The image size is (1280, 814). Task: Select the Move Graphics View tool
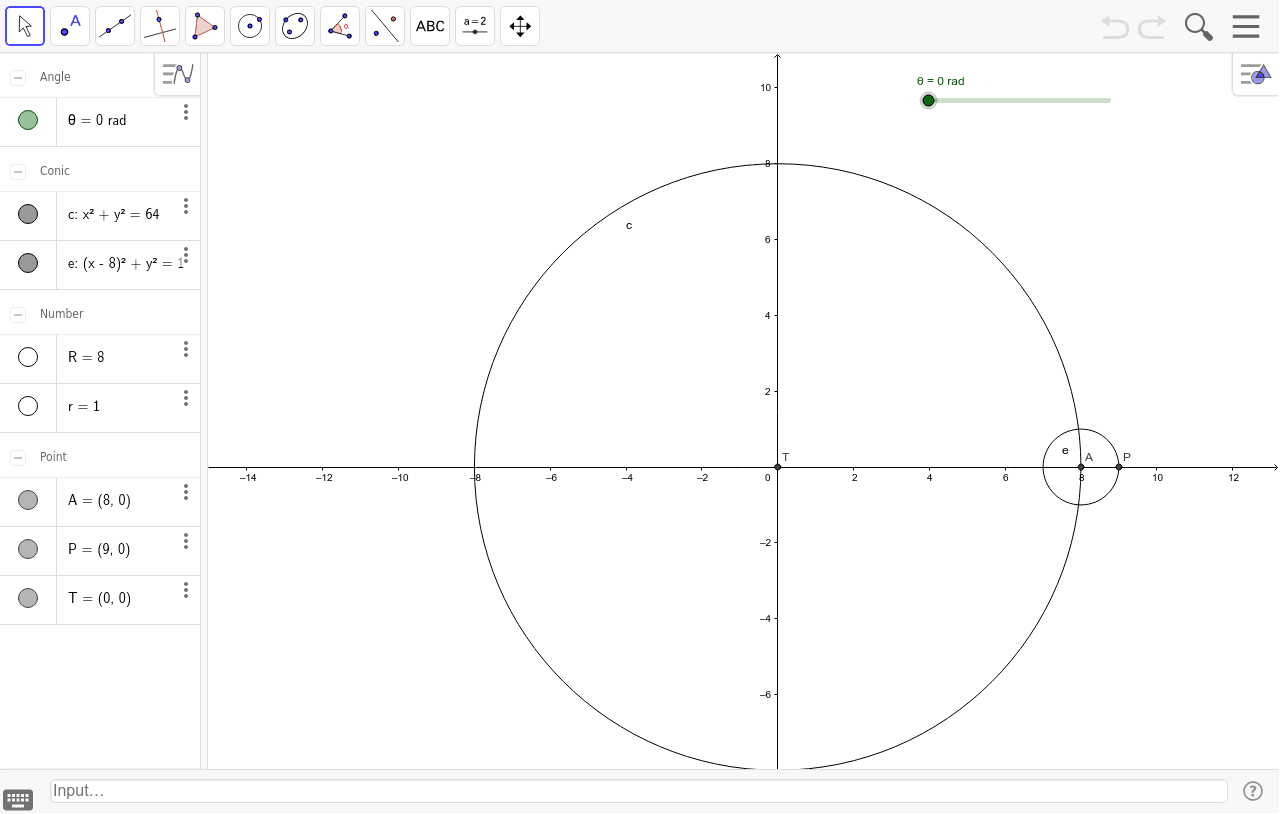click(520, 26)
